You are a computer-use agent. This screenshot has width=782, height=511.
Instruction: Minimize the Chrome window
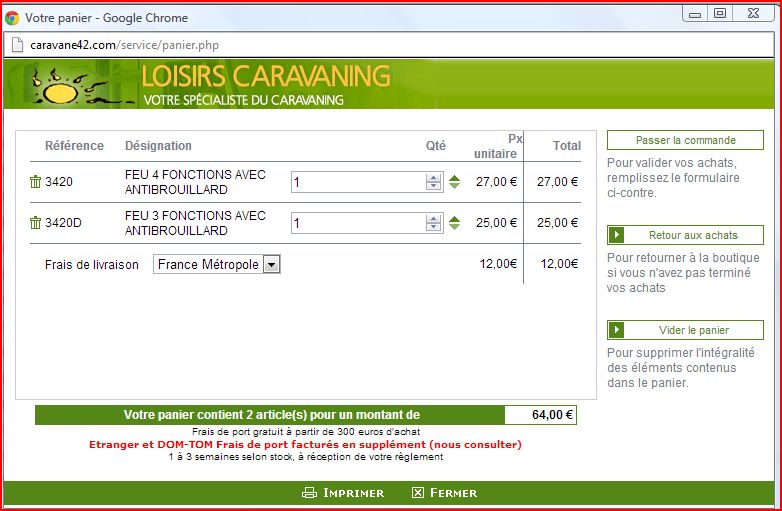point(695,13)
